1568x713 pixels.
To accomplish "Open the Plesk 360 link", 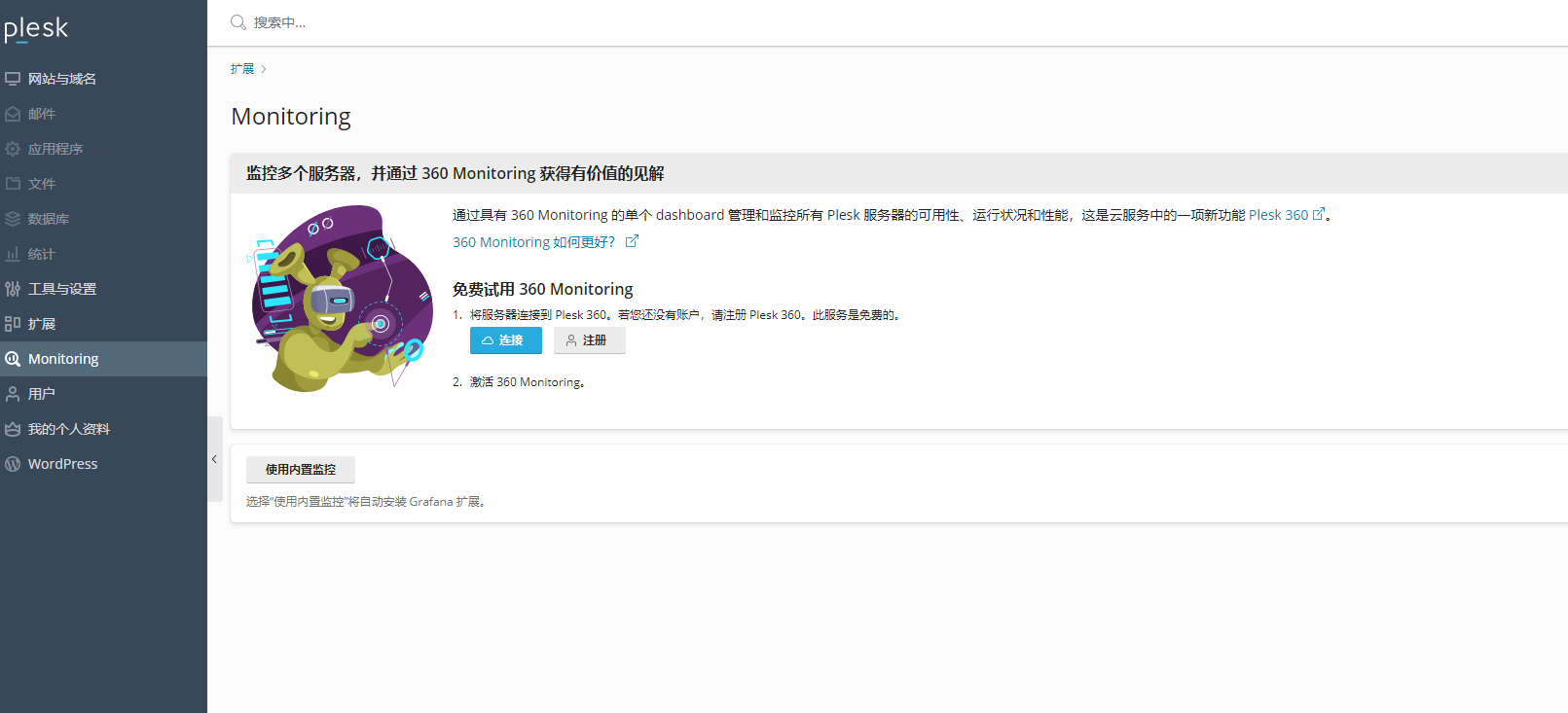I will click(1278, 215).
